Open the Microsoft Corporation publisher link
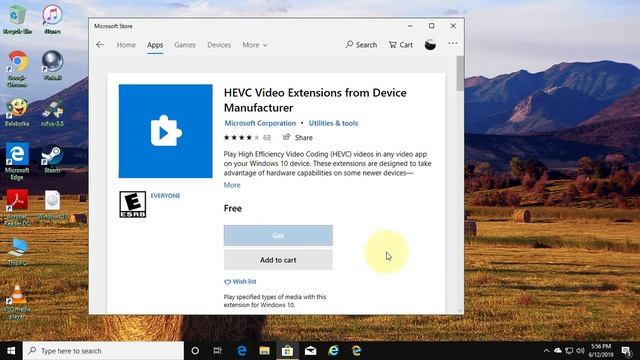The height and width of the screenshot is (360, 640). coord(260,123)
